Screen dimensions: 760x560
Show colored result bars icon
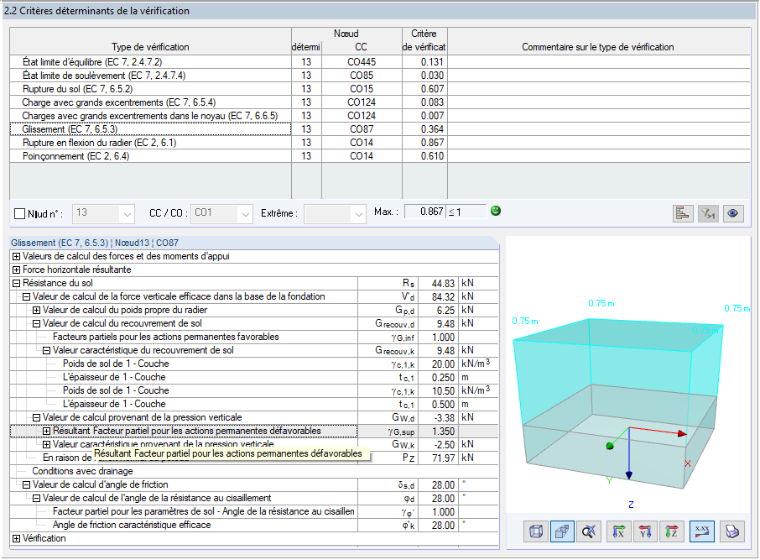click(x=683, y=213)
